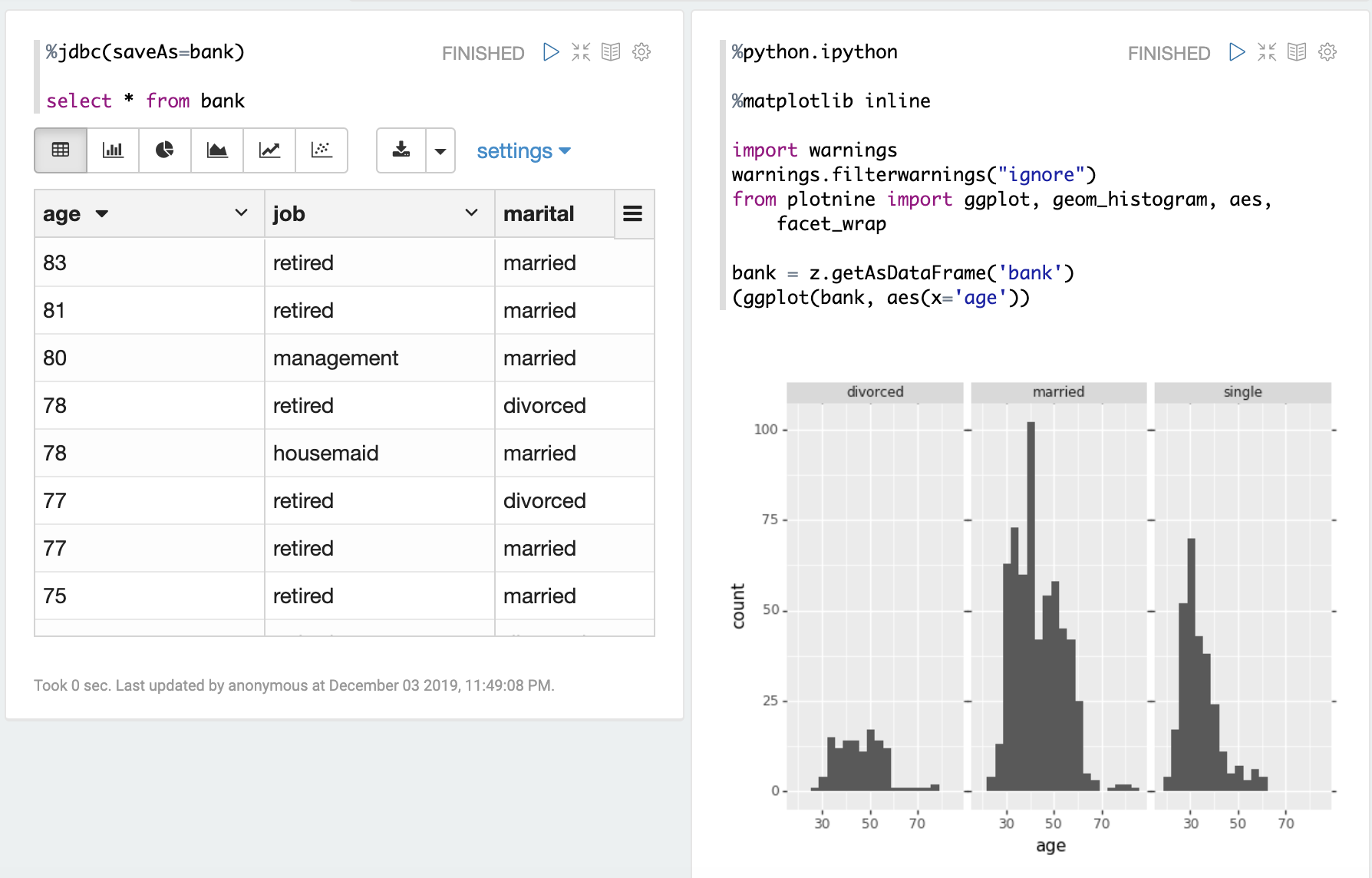Switch to area chart view
Screen dimensions: 1372x878
coord(217,150)
